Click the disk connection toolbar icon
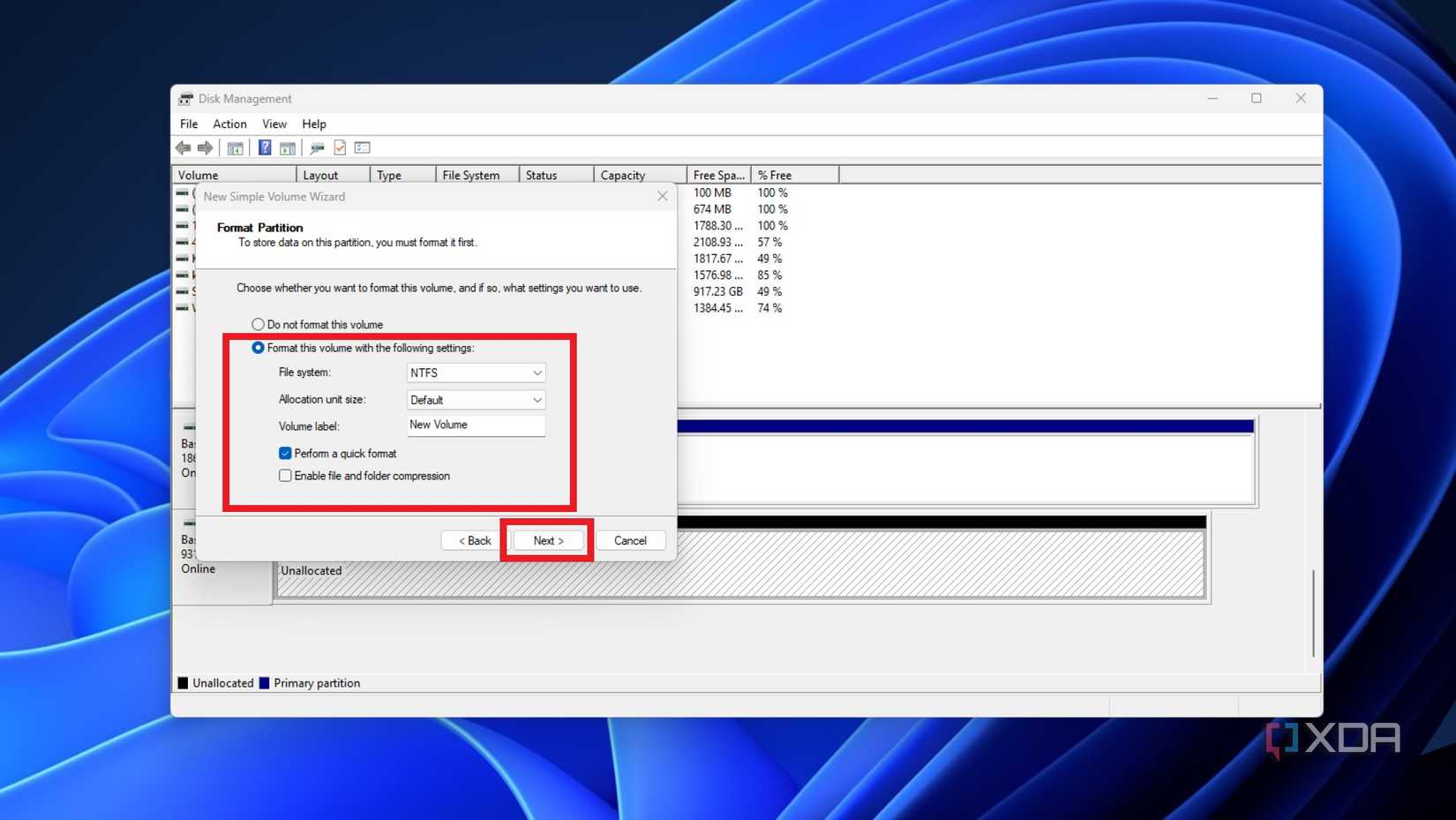Image resolution: width=1456 pixels, height=820 pixels. click(318, 147)
